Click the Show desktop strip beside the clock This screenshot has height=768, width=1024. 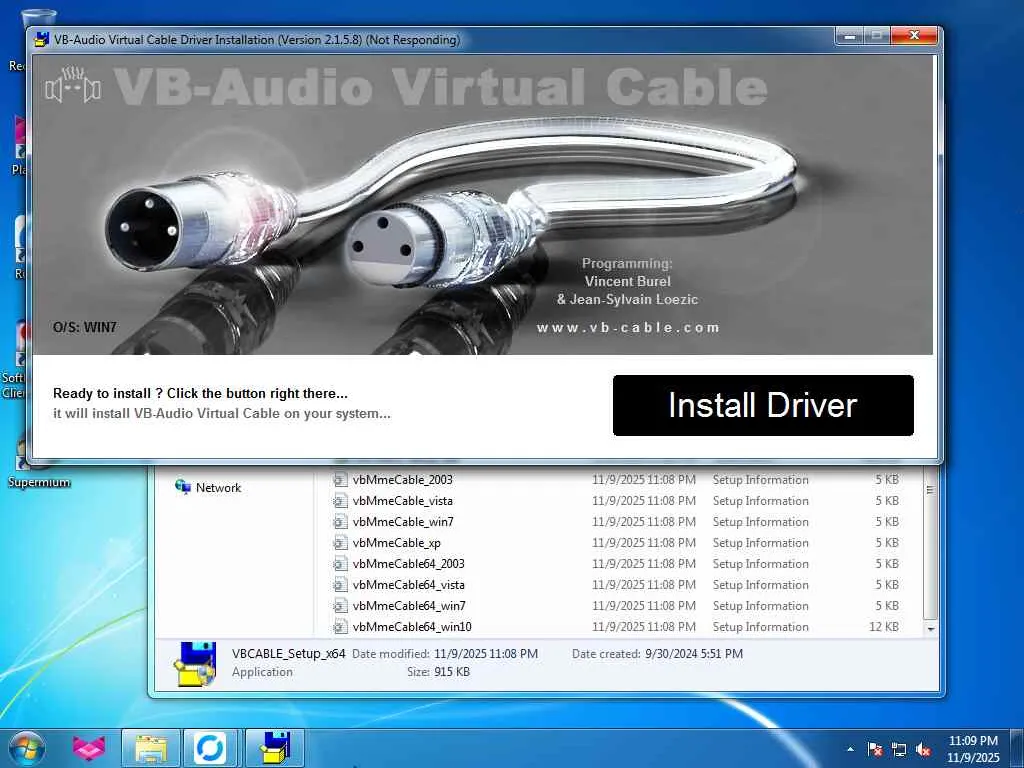pyautogui.click(x=1017, y=748)
